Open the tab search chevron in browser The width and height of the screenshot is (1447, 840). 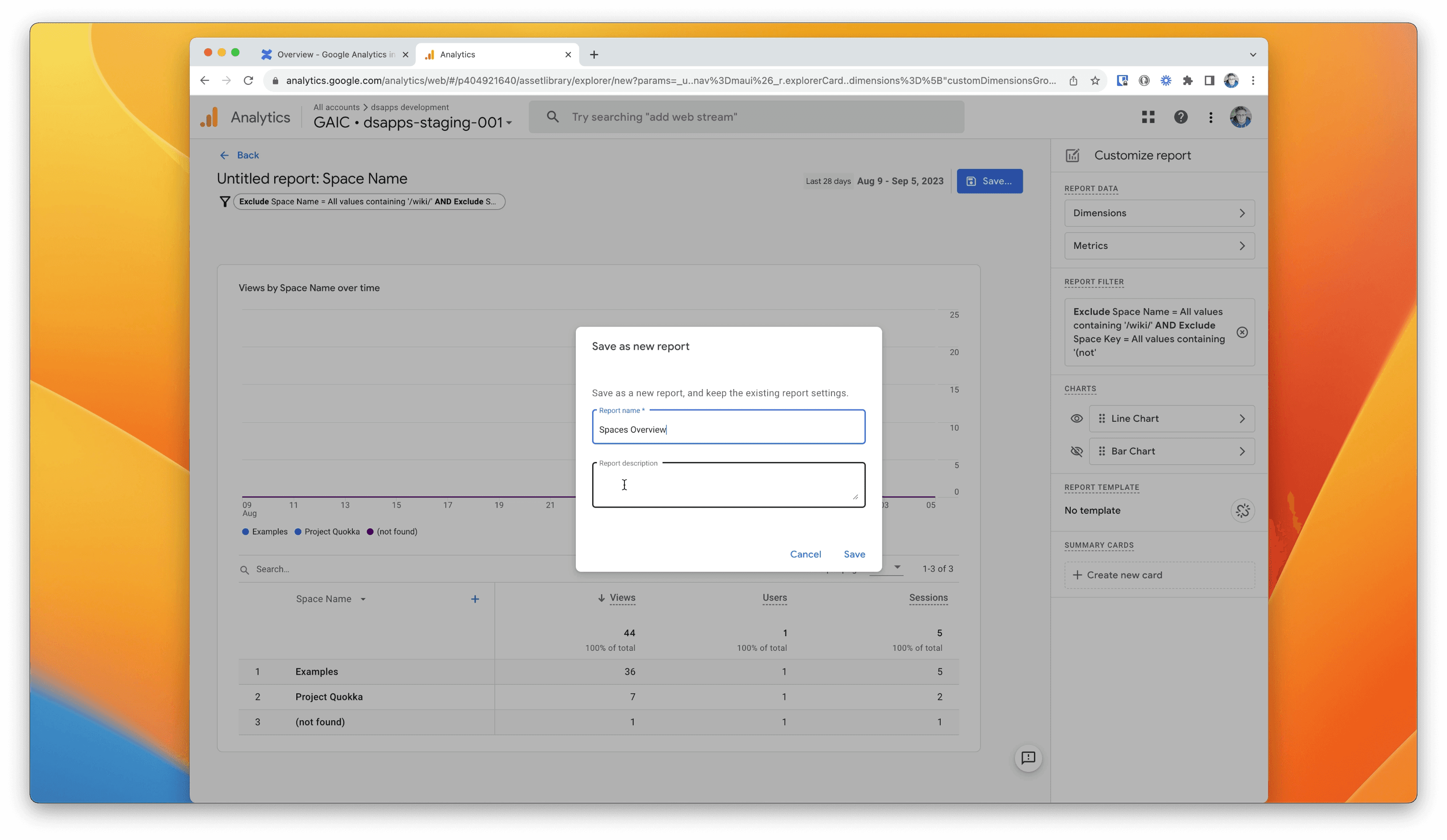[1252, 55]
